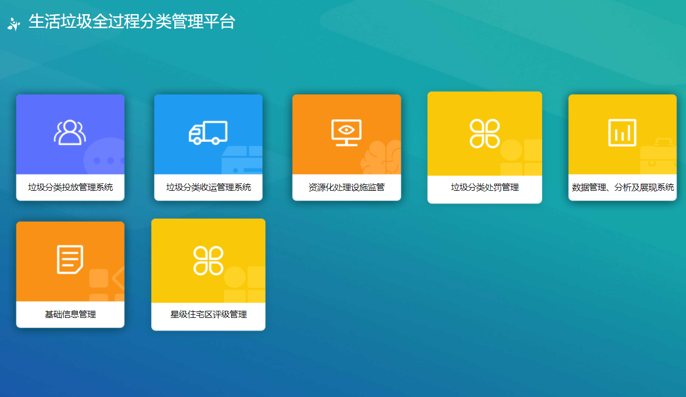Click the document note icon
686x397 pixels.
70,260
